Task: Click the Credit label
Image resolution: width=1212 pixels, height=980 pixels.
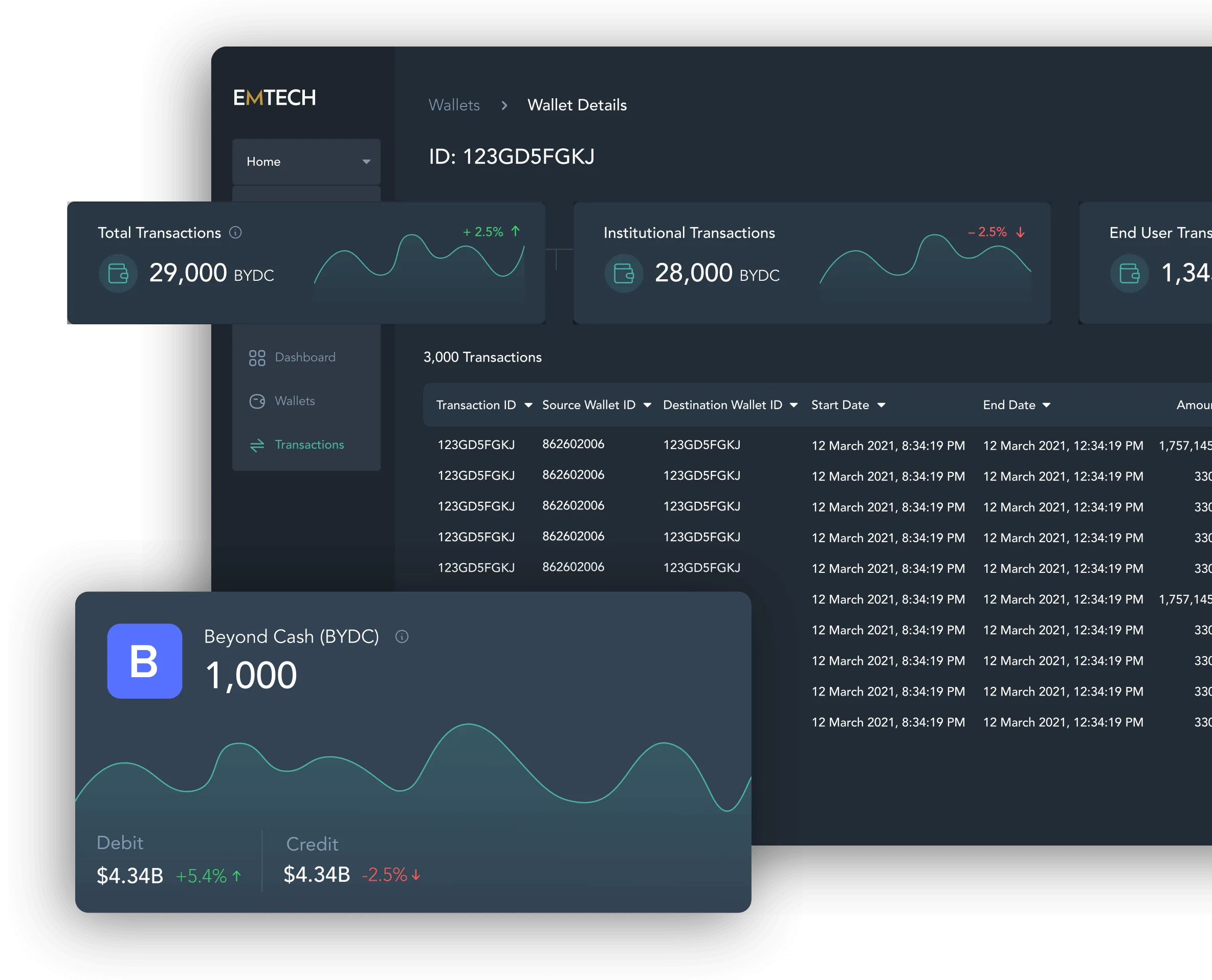Action: tap(312, 844)
